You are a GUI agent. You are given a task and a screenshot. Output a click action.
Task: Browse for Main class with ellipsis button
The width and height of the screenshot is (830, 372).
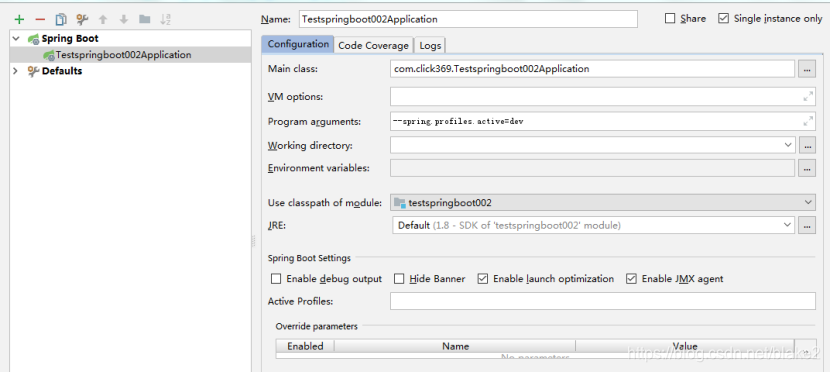click(807, 69)
